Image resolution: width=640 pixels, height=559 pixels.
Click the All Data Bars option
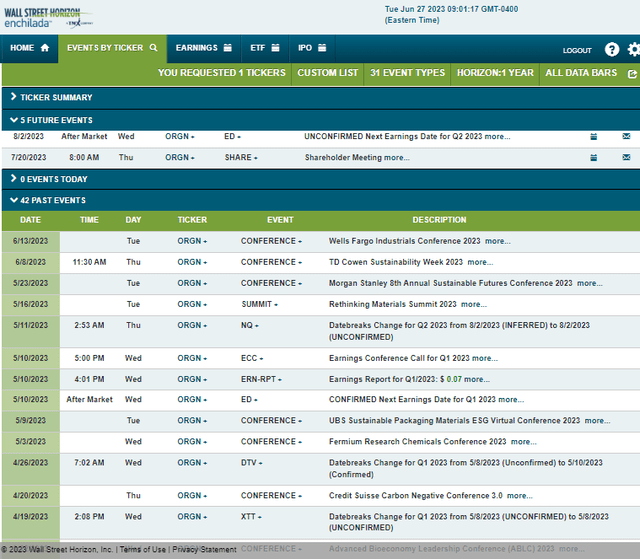point(581,73)
